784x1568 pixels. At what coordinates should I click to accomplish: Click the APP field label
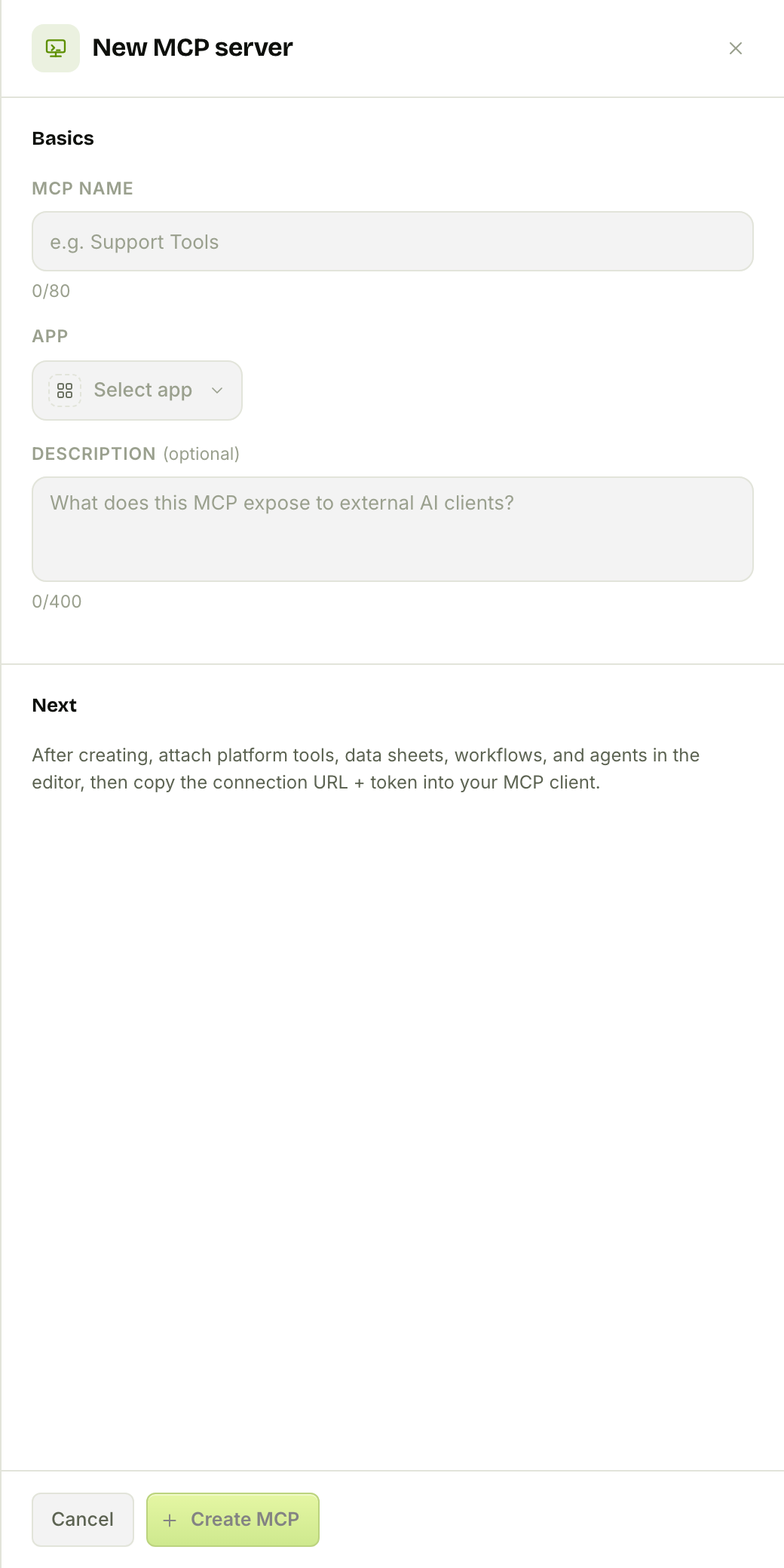50,336
